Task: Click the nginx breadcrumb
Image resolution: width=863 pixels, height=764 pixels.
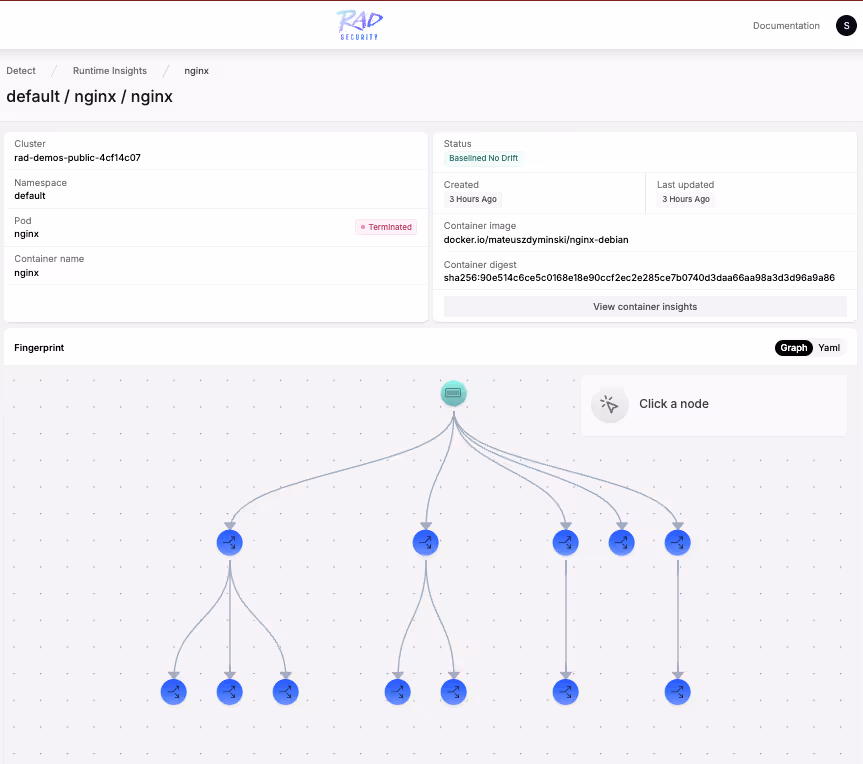Action: [x=196, y=71]
